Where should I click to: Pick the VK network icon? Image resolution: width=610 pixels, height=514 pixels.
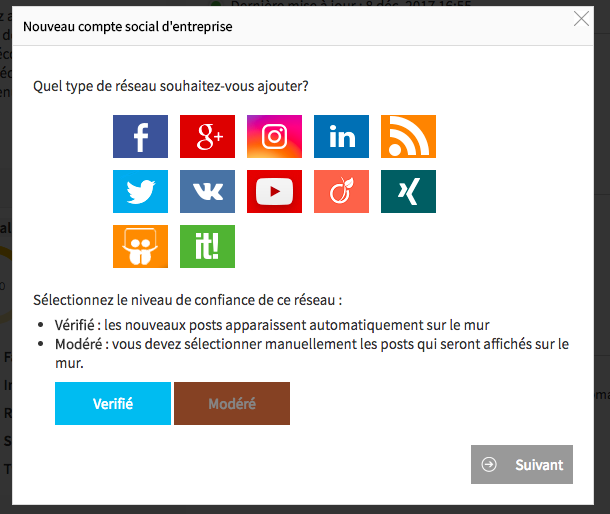pyautogui.click(x=207, y=191)
